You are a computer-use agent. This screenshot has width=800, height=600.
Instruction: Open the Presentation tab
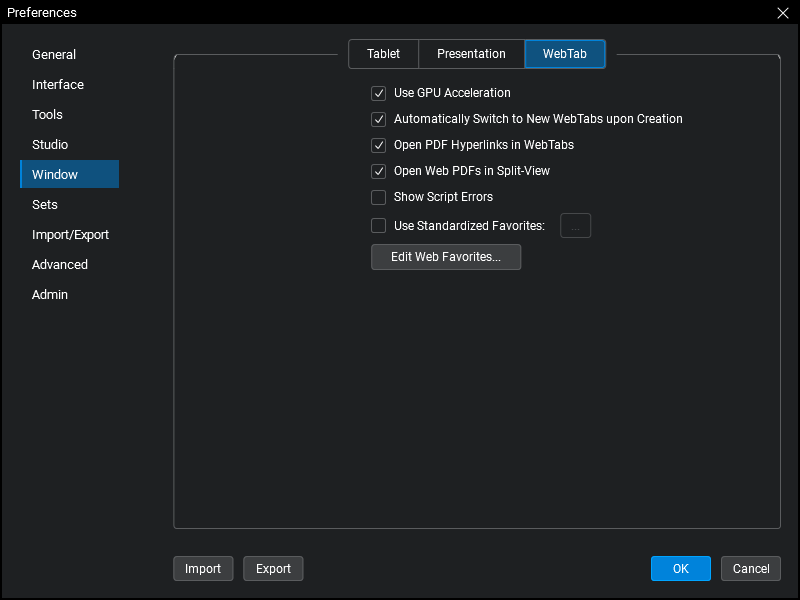tap(471, 53)
